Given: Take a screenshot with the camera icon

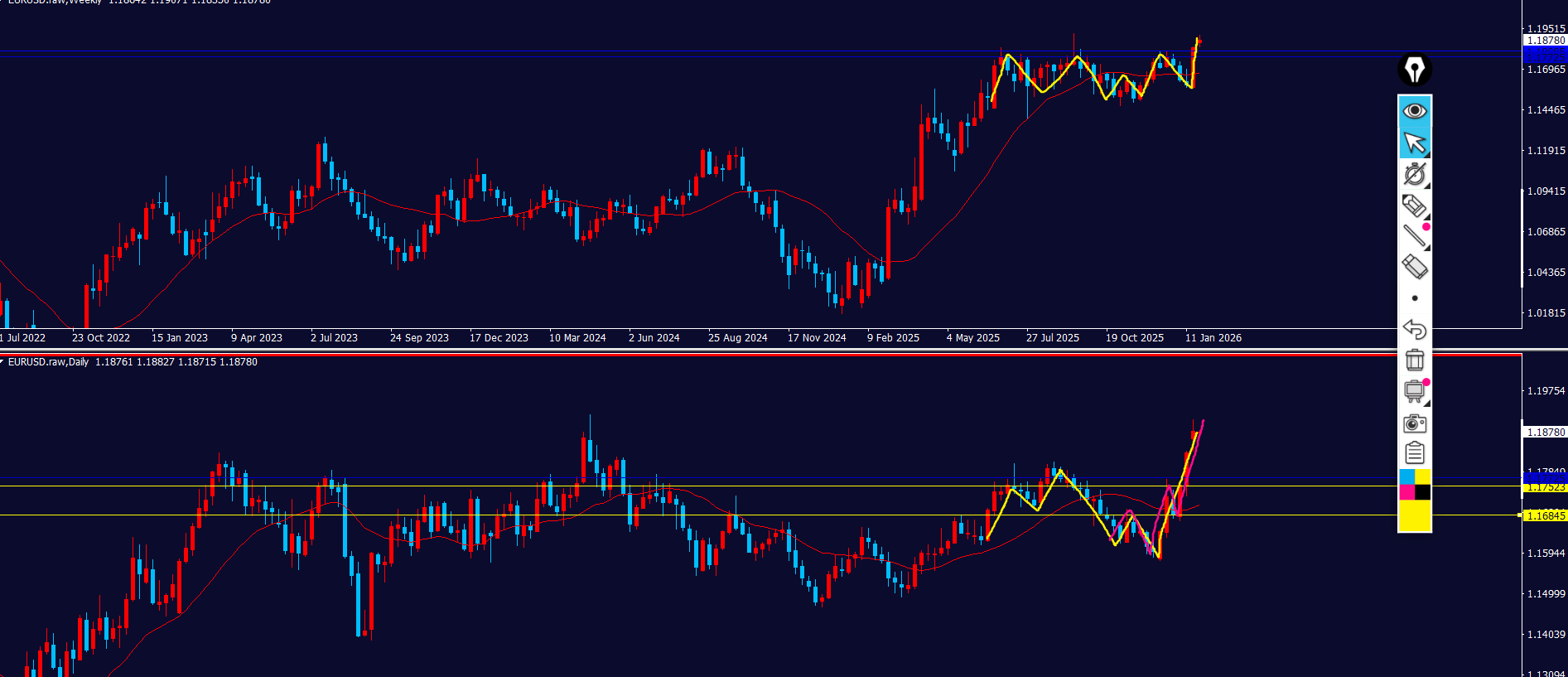Looking at the screenshot, I should point(1415,423).
